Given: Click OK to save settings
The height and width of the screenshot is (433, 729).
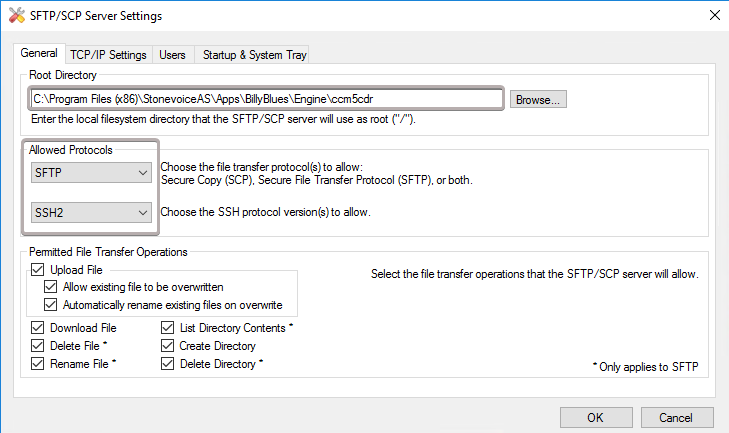Looking at the screenshot, I should pos(595,417).
